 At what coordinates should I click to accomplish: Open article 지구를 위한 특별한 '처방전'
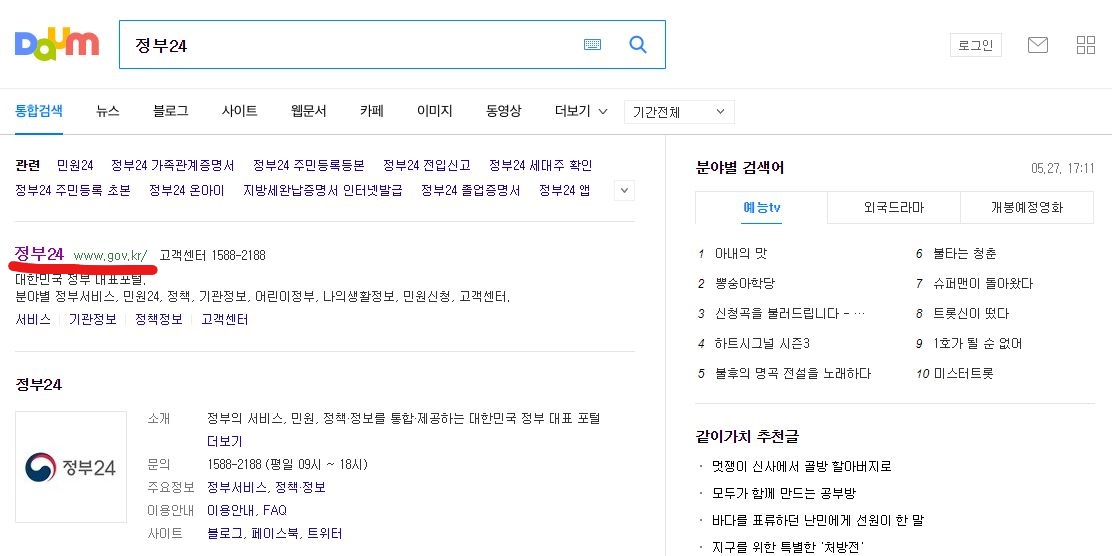788,547
